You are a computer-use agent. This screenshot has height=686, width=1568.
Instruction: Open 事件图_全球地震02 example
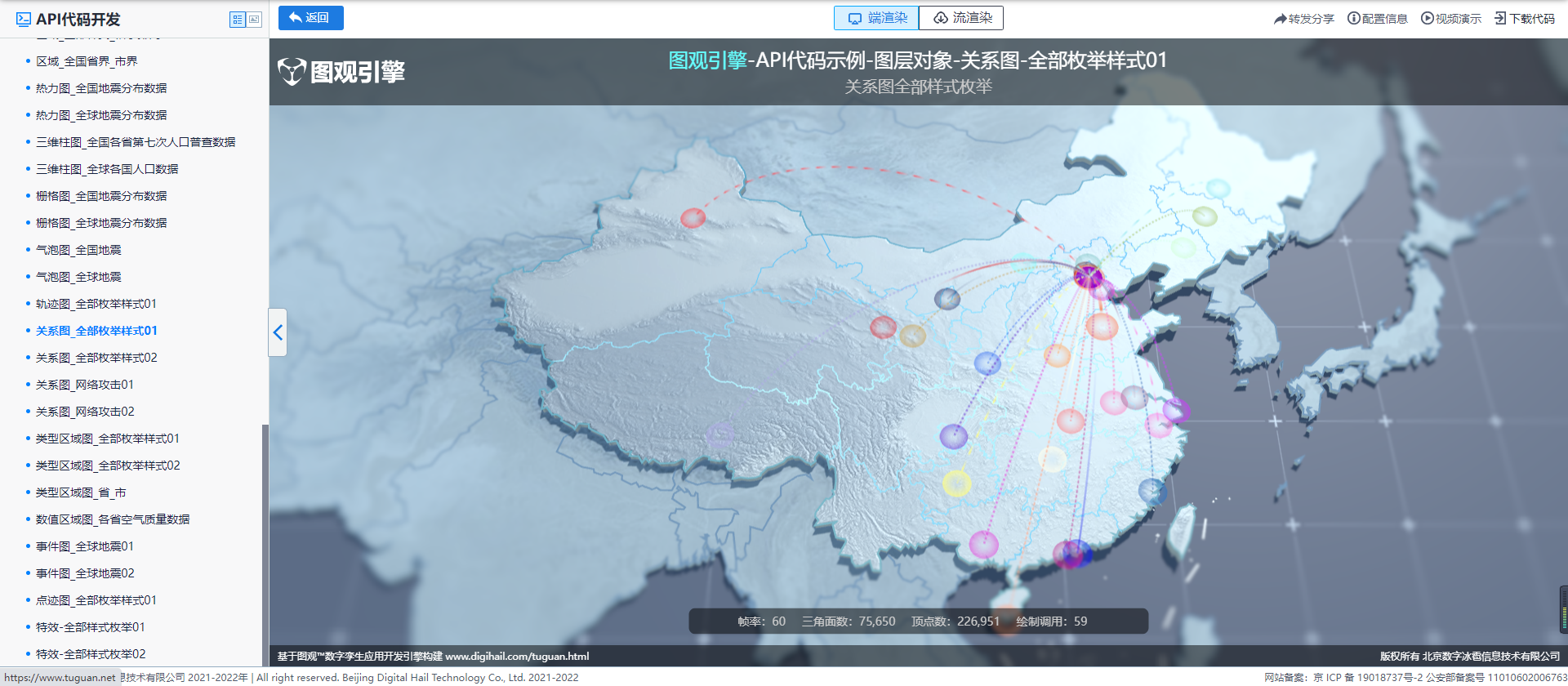[85, 573]
